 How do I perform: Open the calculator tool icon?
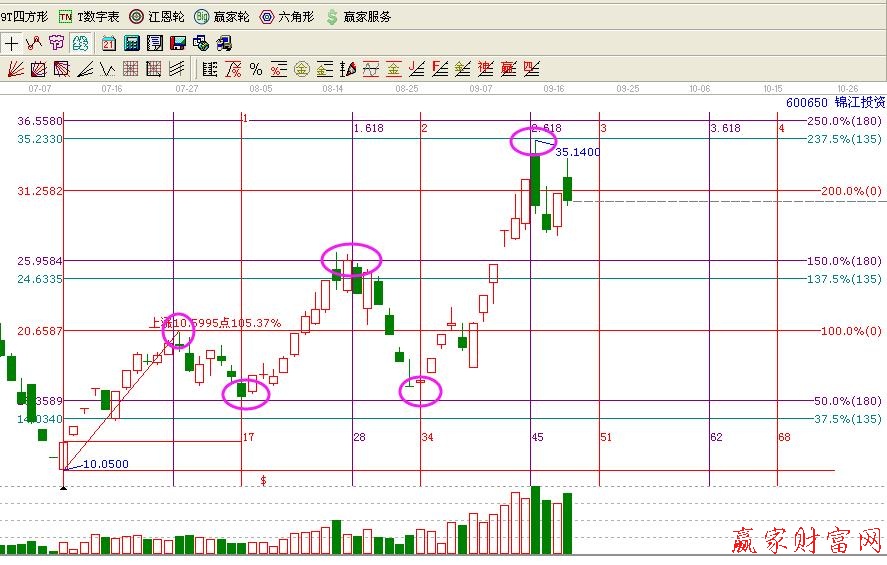pos(132,43)
